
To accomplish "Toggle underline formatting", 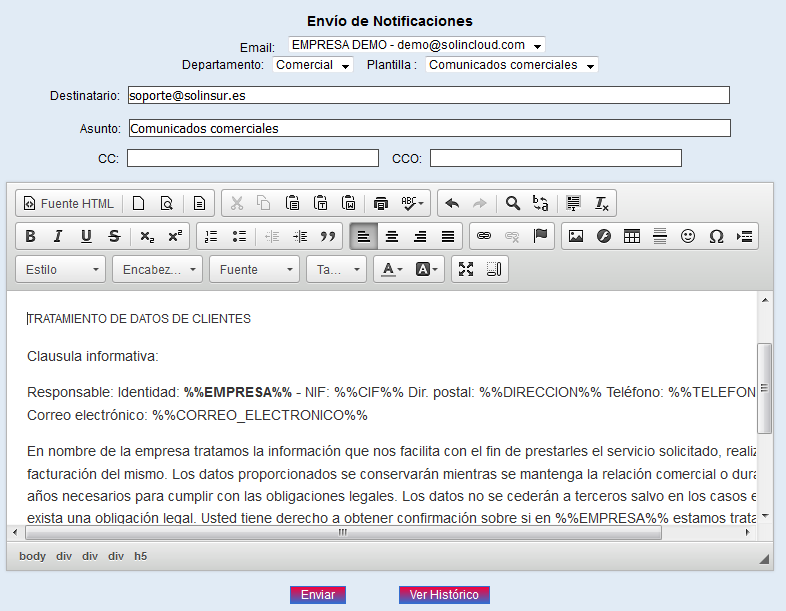I will click(86, 236).
